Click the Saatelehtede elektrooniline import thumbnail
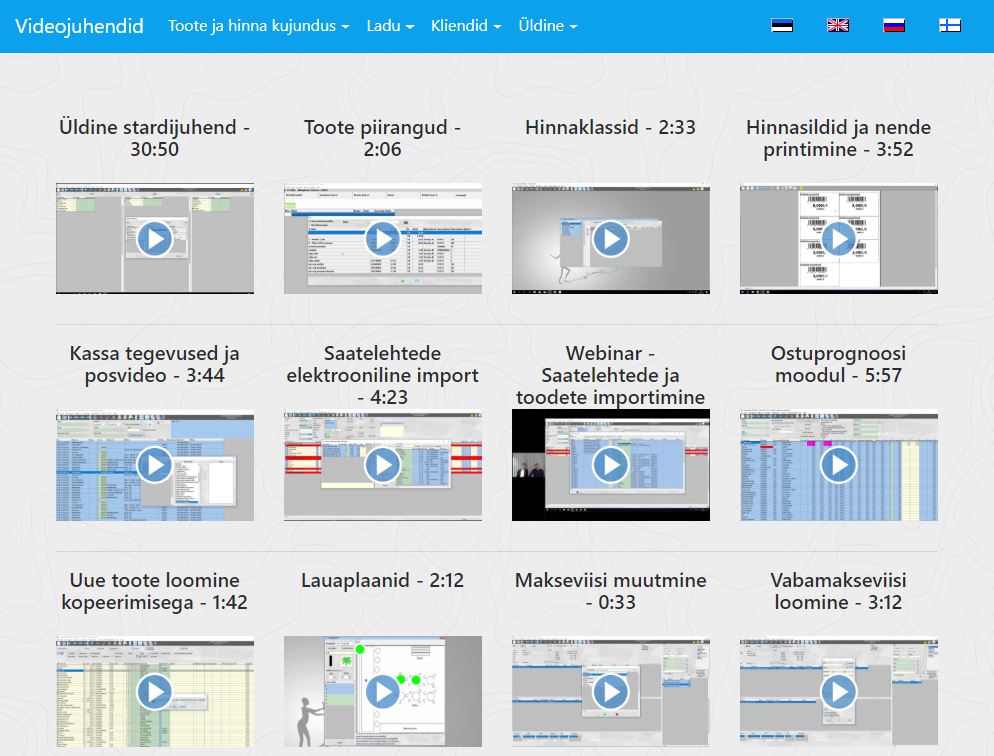The image size is (994, 756). tap(382, 465)
